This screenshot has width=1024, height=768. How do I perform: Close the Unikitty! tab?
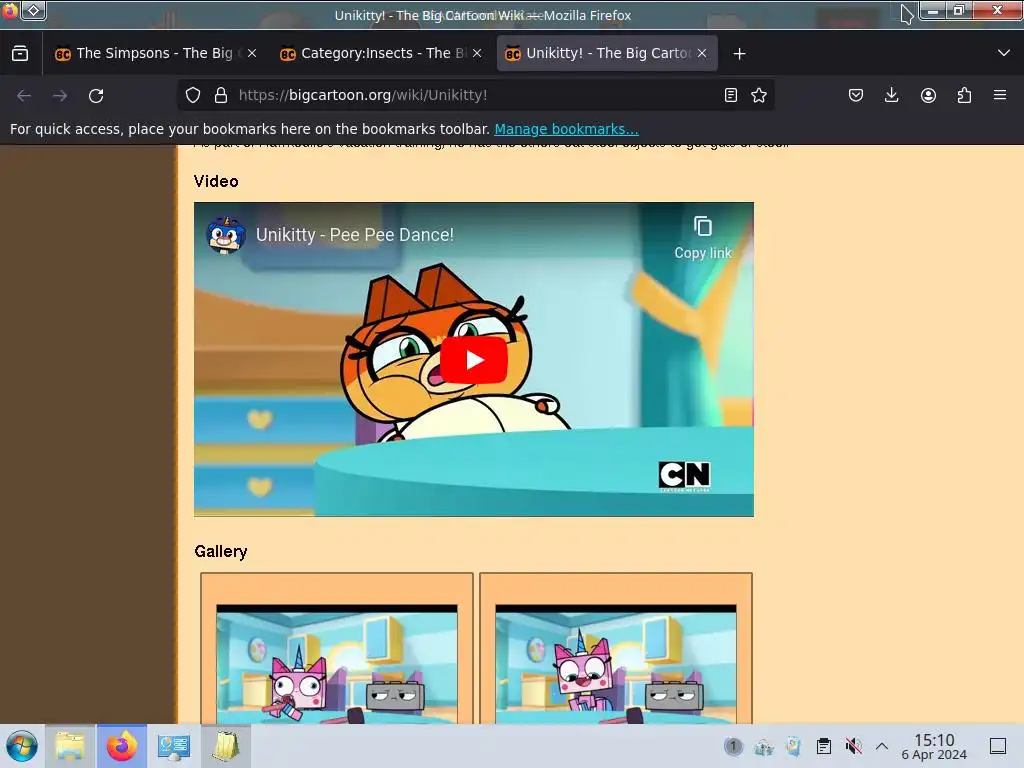702,54
